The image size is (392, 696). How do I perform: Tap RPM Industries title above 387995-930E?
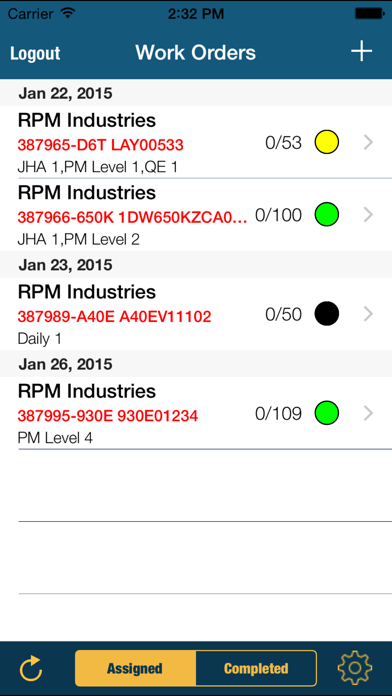coord(87,392)
